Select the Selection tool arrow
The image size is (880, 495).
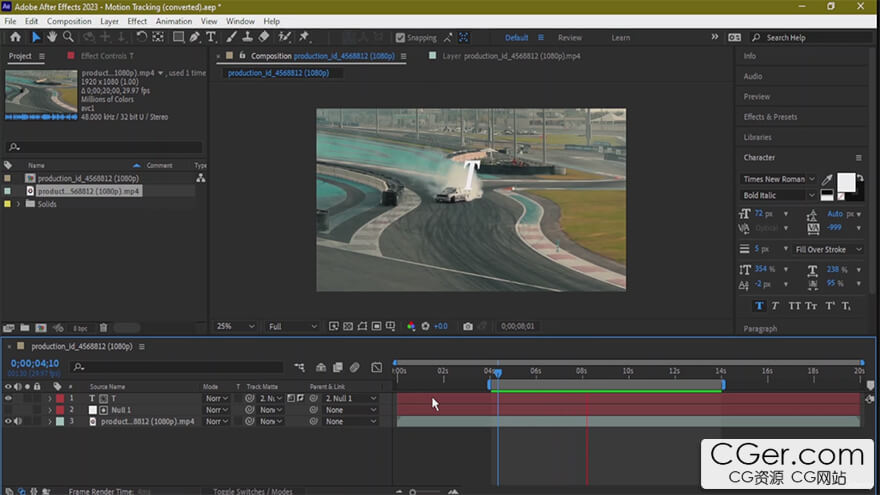pos(36,37)
